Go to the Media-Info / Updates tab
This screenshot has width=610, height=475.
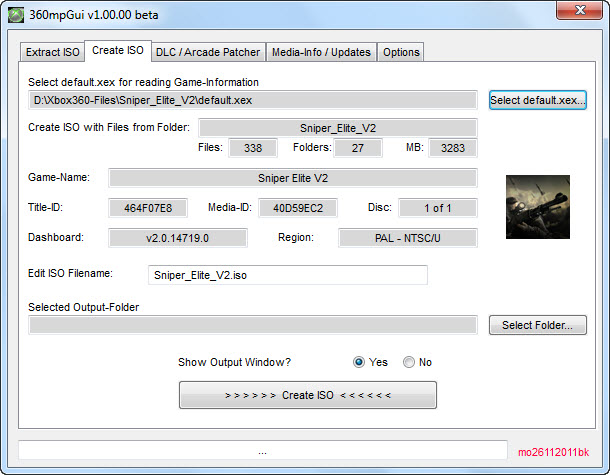pyautogui.click(x=321, y=52)
